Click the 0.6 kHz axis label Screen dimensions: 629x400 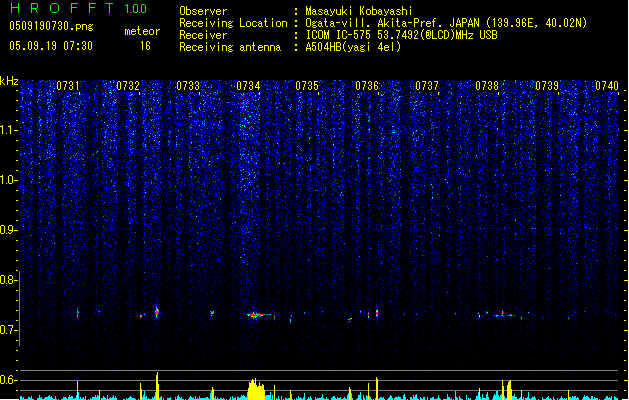8,380
